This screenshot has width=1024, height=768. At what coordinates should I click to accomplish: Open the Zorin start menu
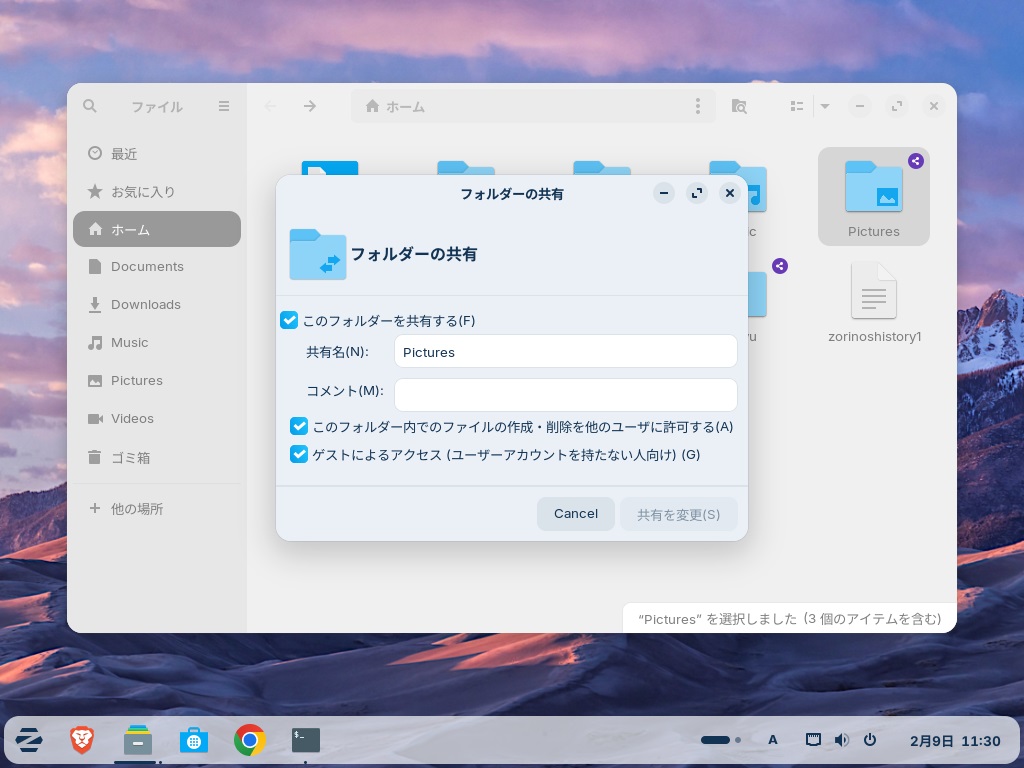pos(29,740)
